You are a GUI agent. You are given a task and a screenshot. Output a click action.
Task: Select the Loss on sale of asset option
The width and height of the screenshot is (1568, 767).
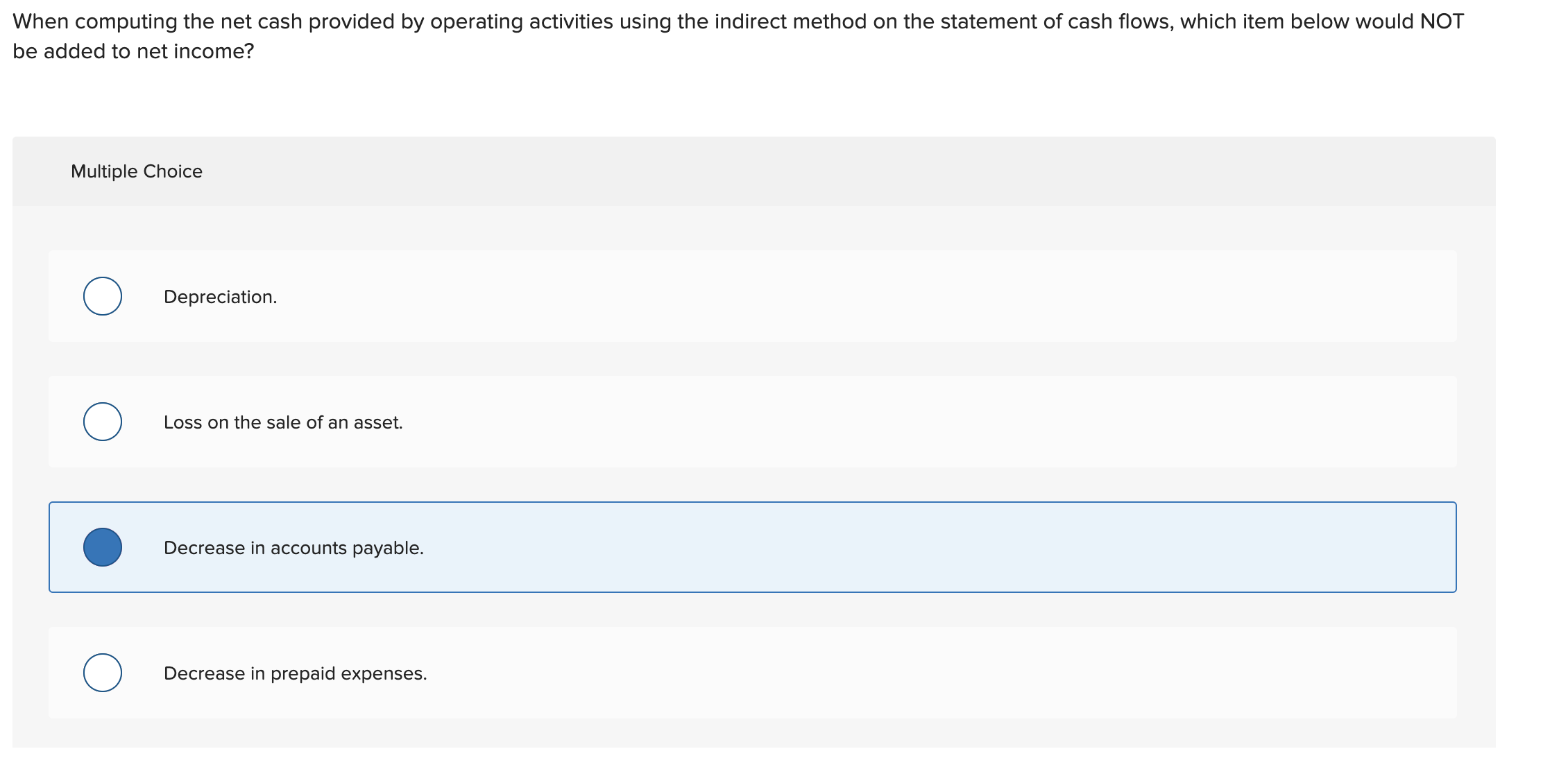[102, 422]
